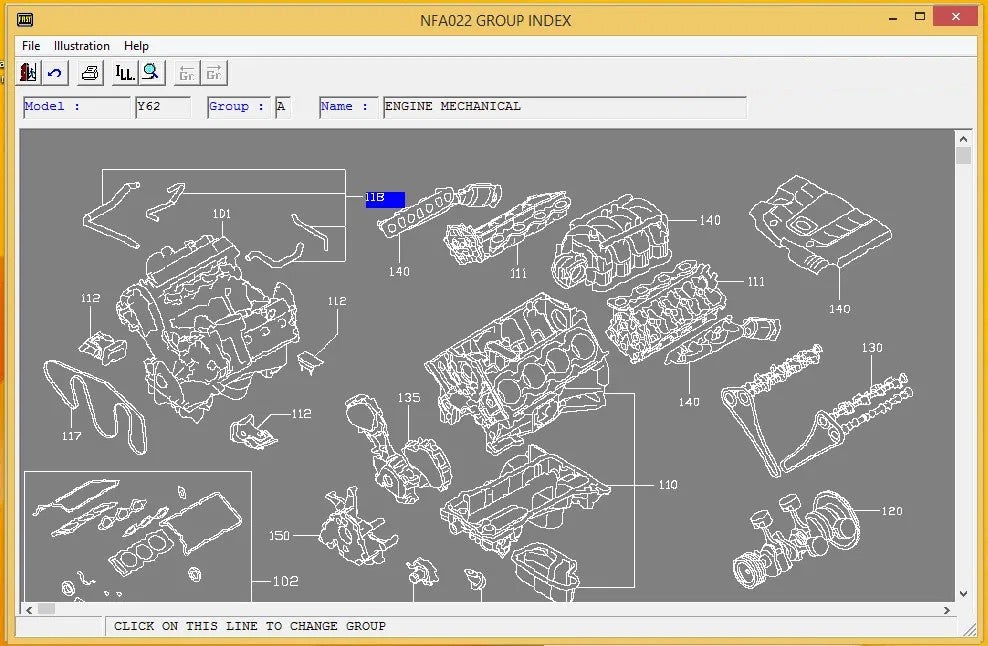Click part label 102 beside gasket kit

click(285, 581)
